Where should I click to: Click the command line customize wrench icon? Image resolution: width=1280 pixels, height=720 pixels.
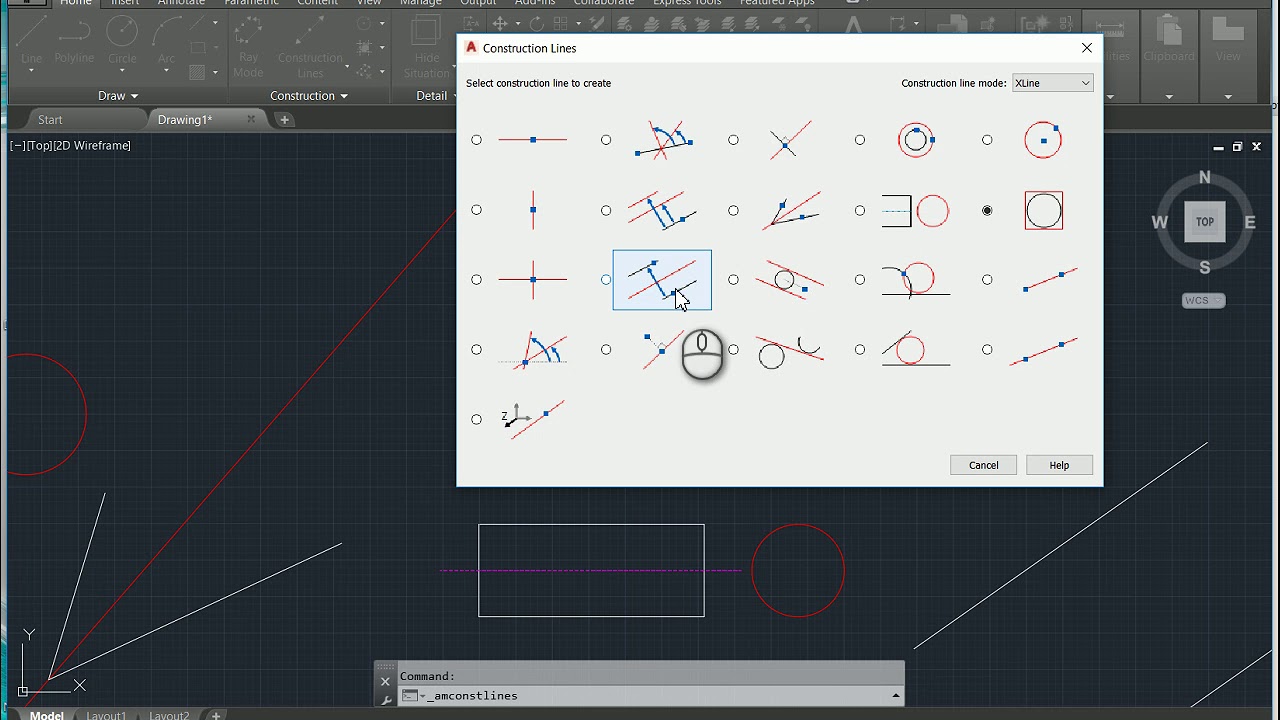tap(386, 700)
